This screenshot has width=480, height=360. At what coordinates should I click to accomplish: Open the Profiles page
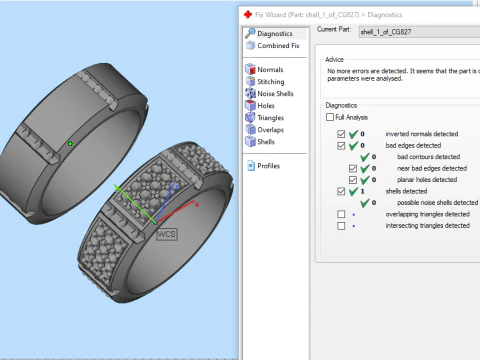(x=268, y=165)
